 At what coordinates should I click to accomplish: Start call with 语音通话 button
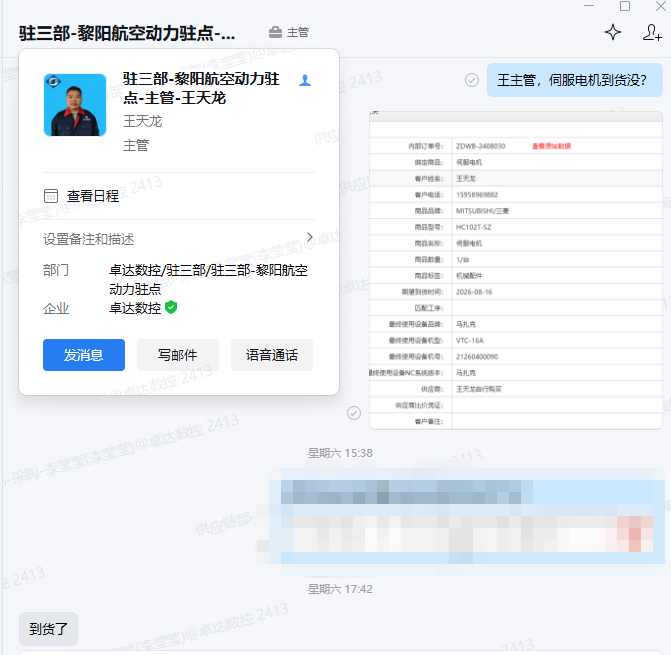pos(272,355)
